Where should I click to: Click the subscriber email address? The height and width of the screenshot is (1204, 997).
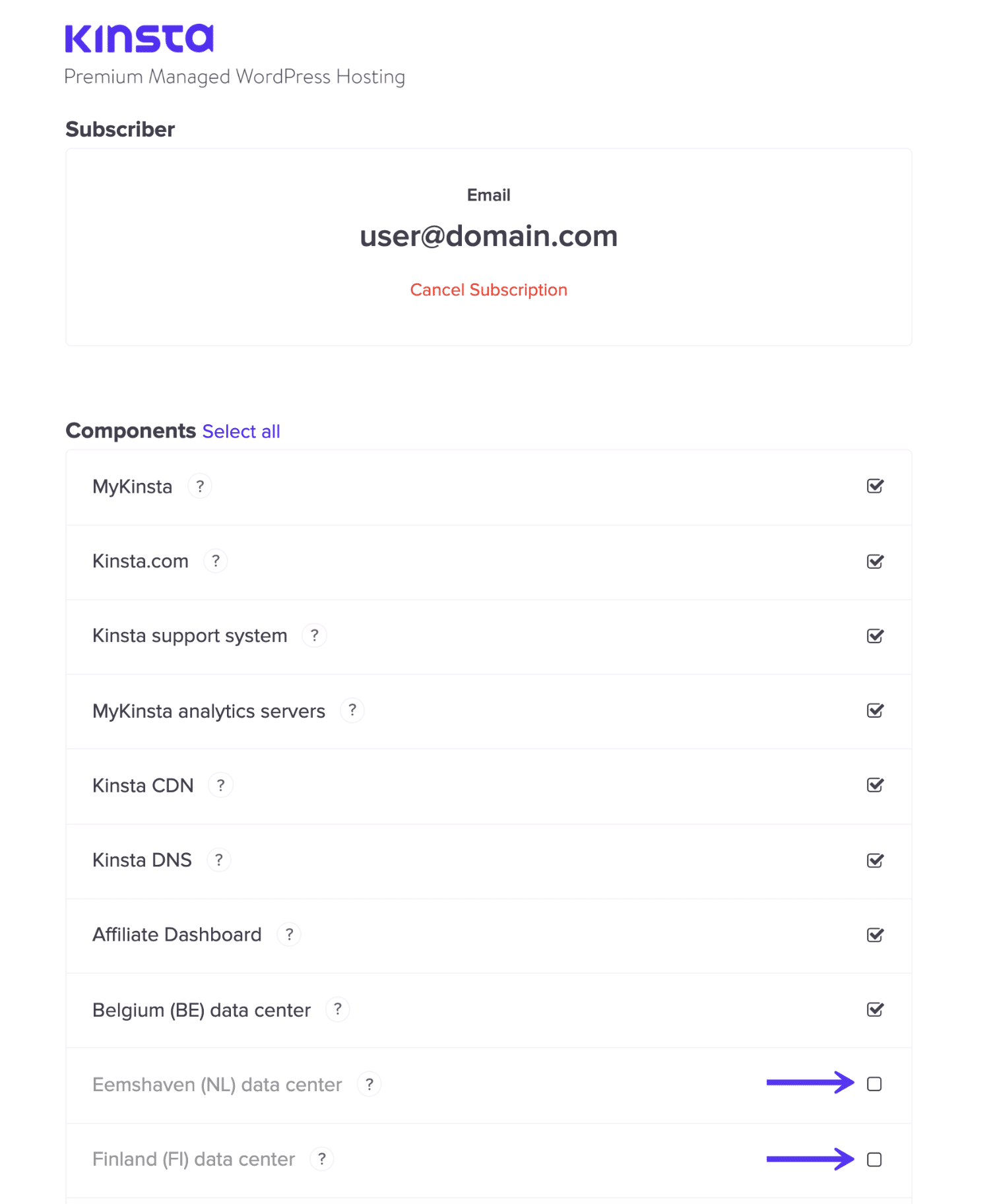pos(488,236)
